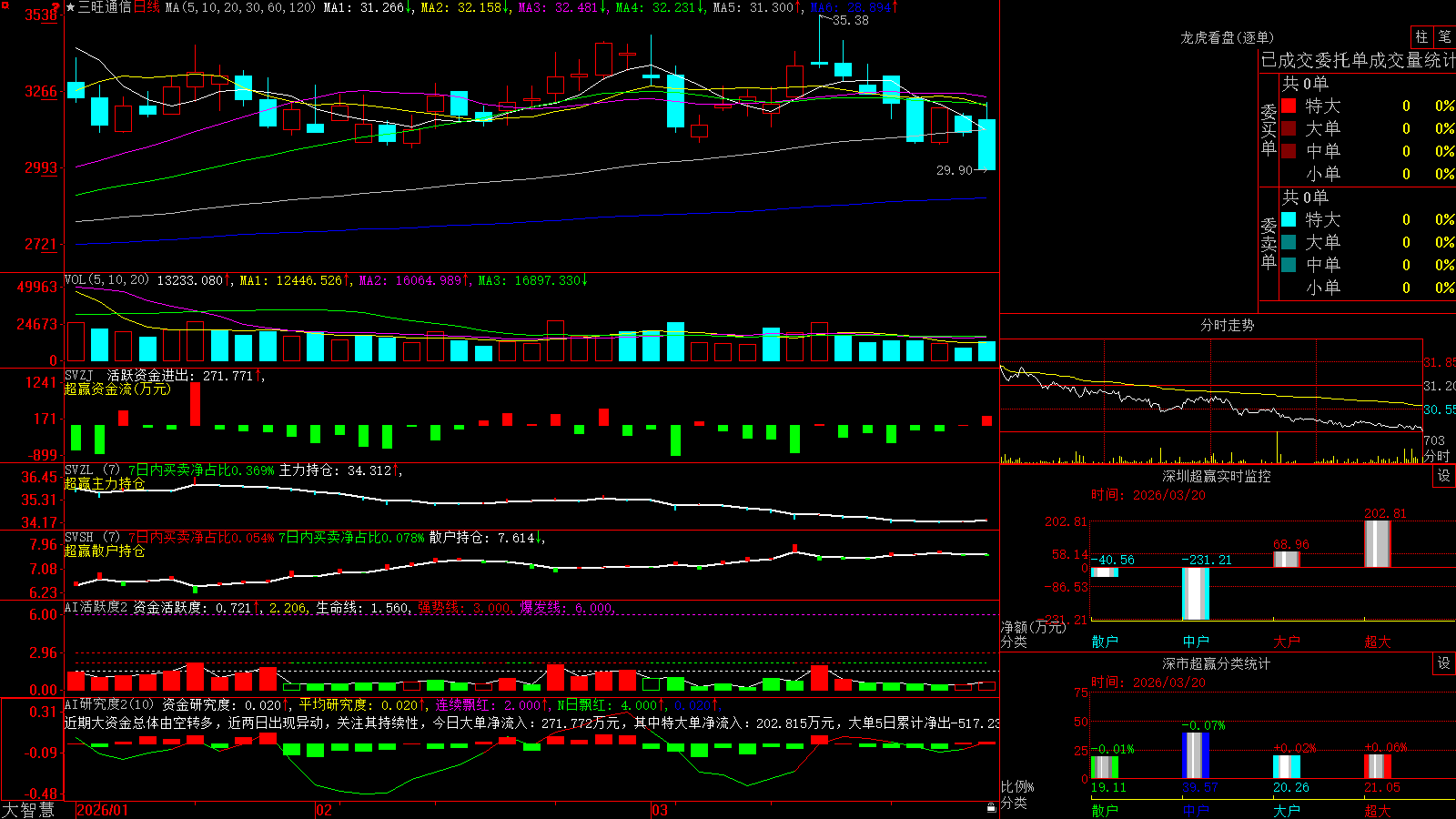Click the cyan 大户 bar labeled +0.02%
The height and width of the screenshot is (819, 1456).
[1287, 766]
